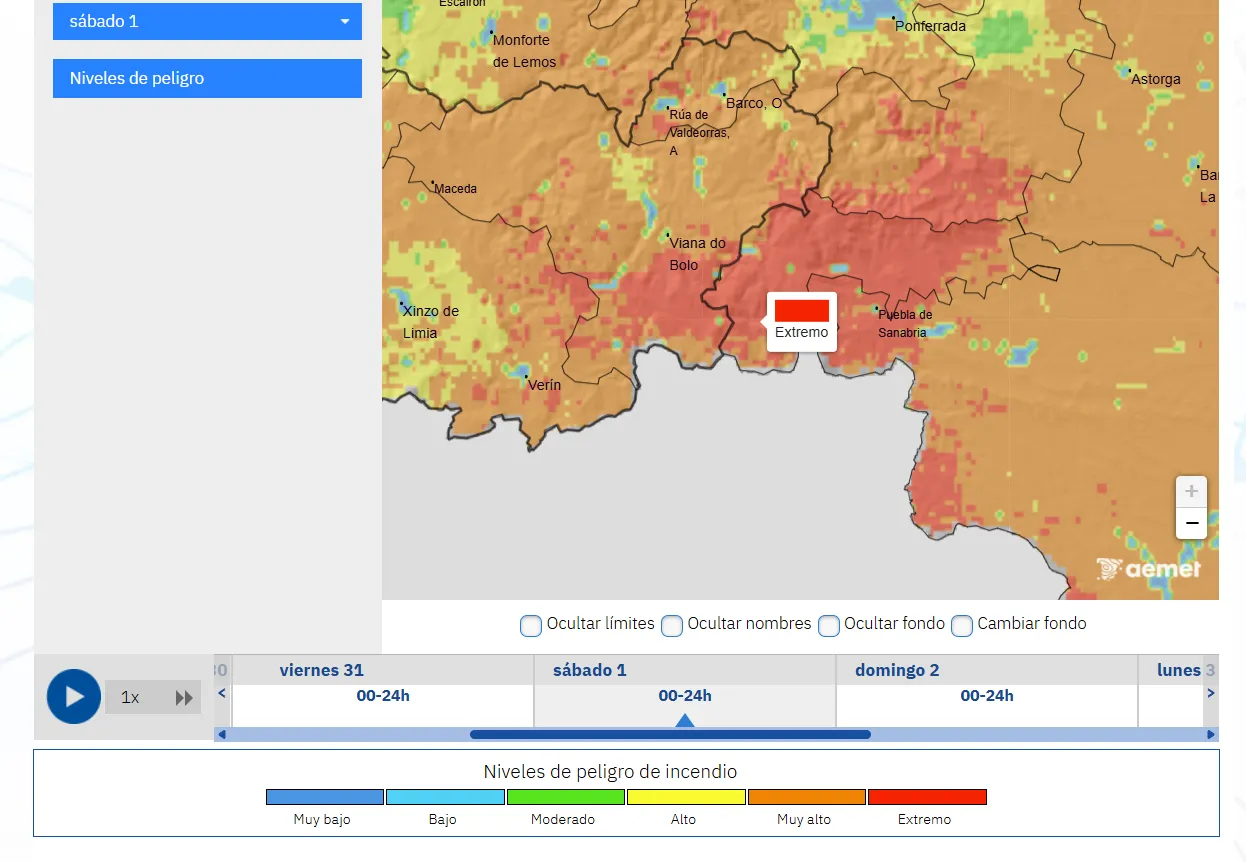Screen dimensions: 1246x862
Task: Click the 1x playback speed label
Action: 130,698
